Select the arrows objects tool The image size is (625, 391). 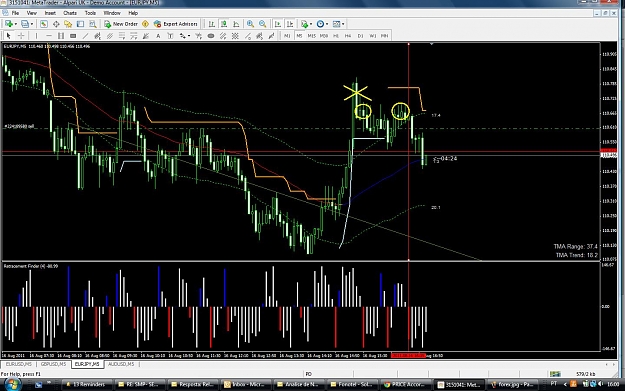(x=183, y=36)
